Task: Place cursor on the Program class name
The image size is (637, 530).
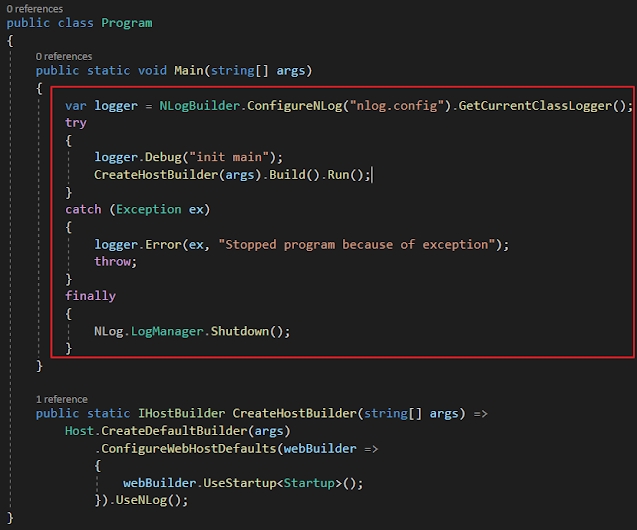Action: pyautogui.click(x=127, y=22)
